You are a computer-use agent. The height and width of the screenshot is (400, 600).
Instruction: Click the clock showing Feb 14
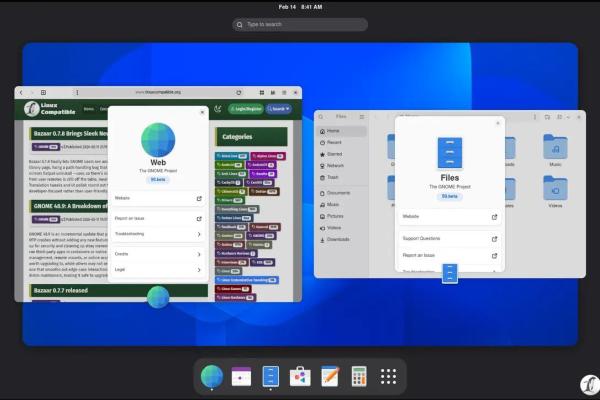(300, 7)
